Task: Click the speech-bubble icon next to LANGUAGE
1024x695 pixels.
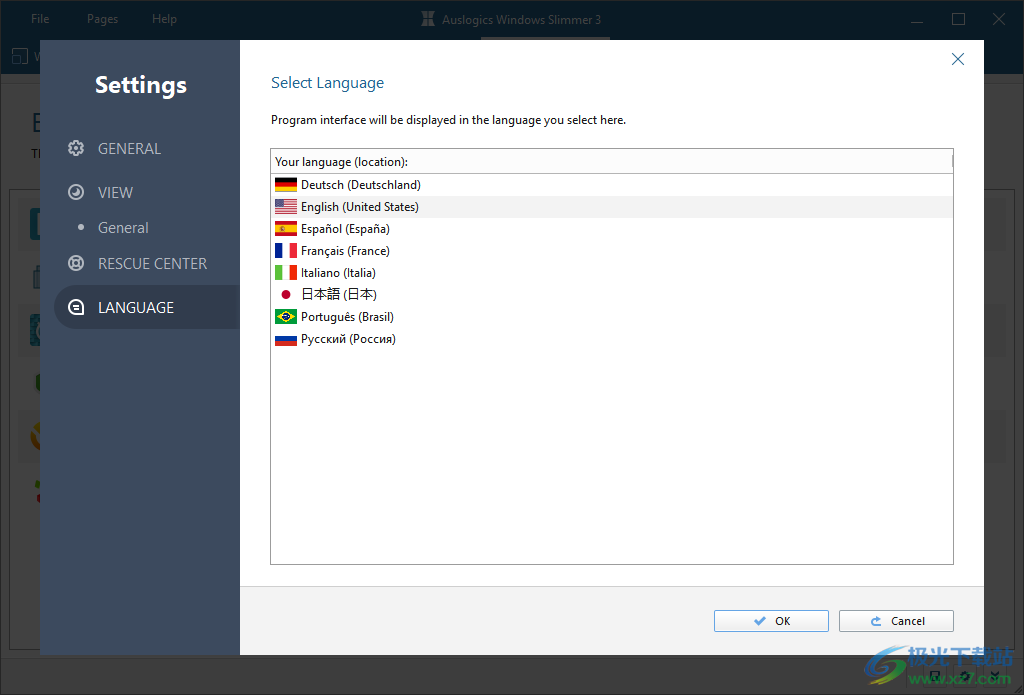Action: tap(75, 307)
